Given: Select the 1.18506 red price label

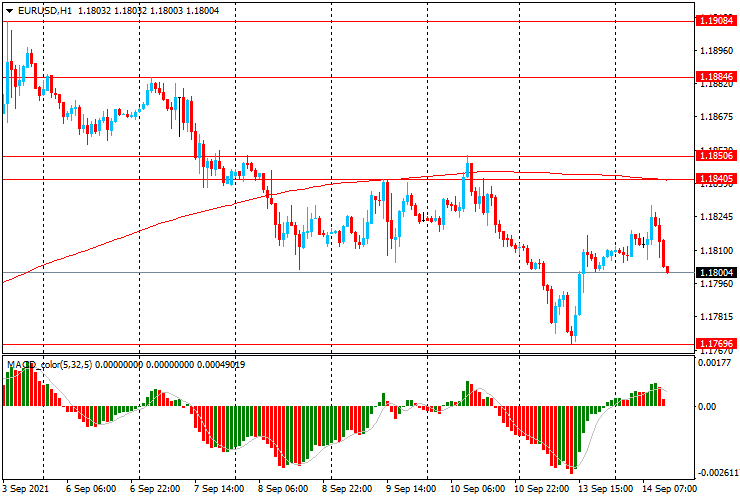Looking at the screenshot, I should 716,156.
